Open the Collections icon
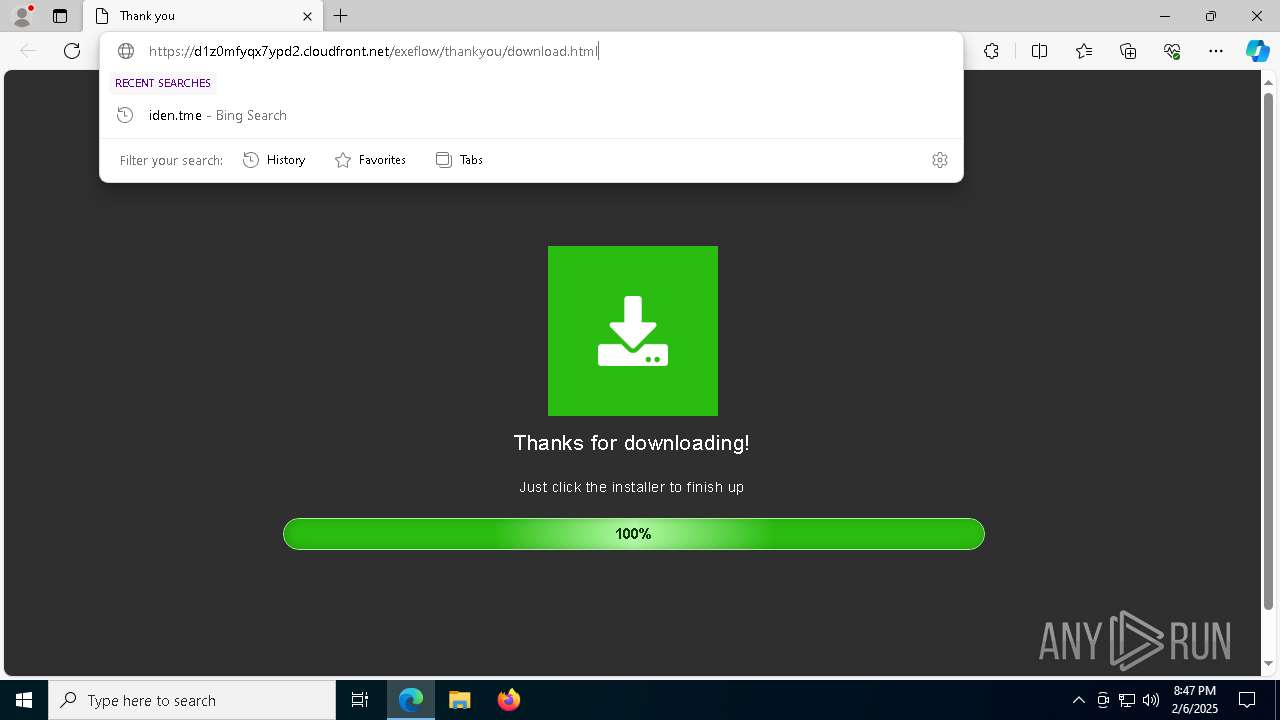The height and width of the screenshot is (720, 1280). click(1128, 51)
